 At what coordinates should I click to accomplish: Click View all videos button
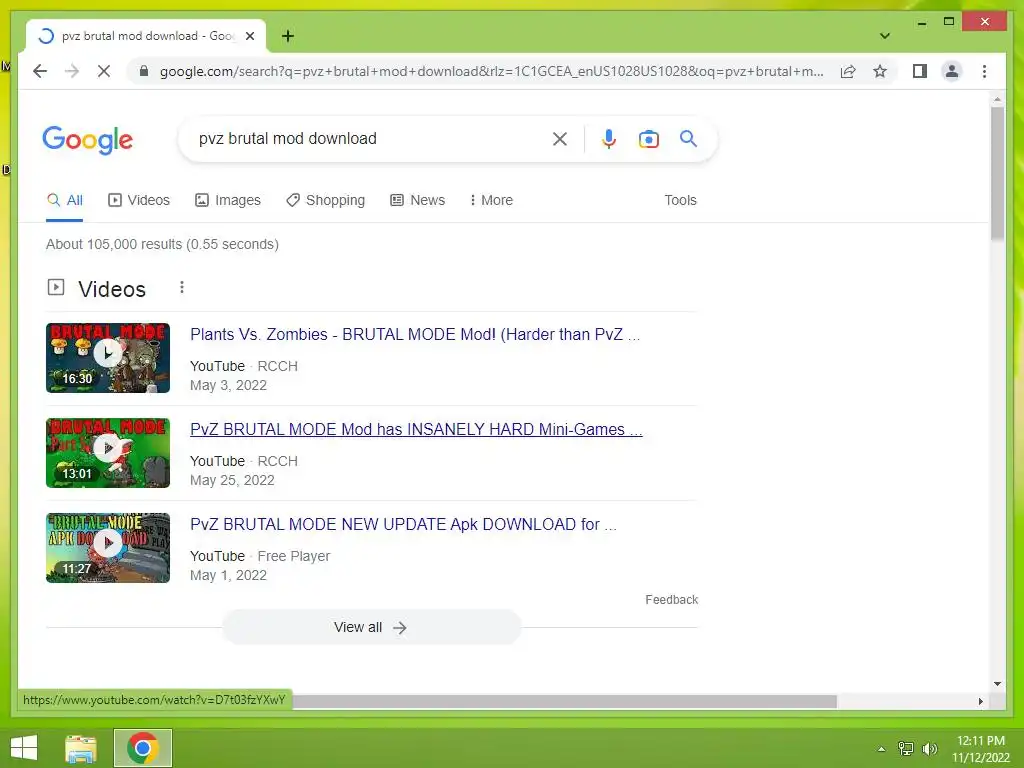371,628
